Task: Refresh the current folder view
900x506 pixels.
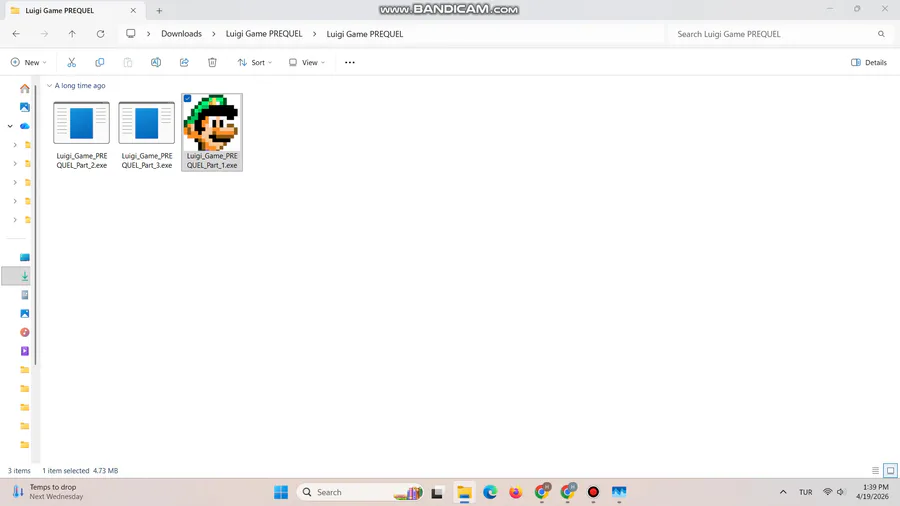Action: (x=100, y=34)
